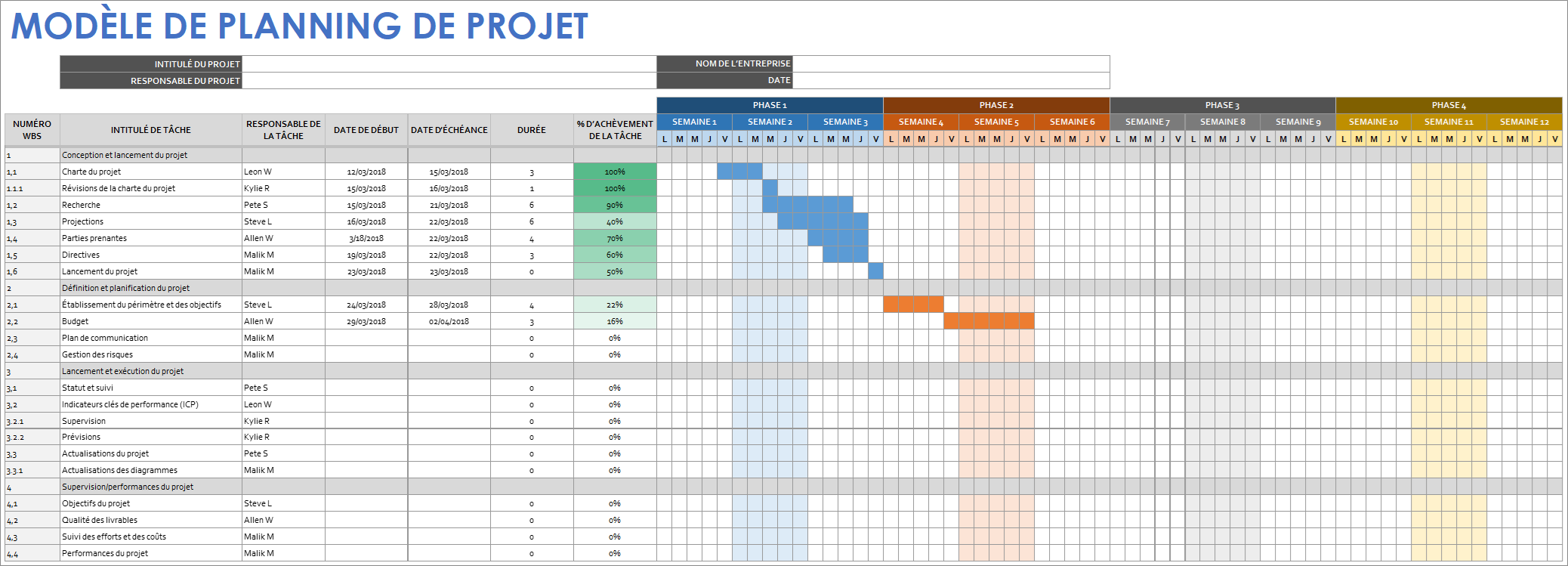Select the PHASE 1 header
1568x566 pixels.
point(770,105)
